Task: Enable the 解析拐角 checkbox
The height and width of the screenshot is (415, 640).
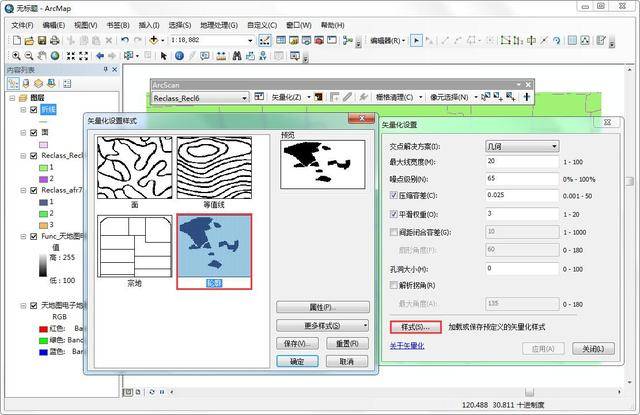Action: [393, 285]
